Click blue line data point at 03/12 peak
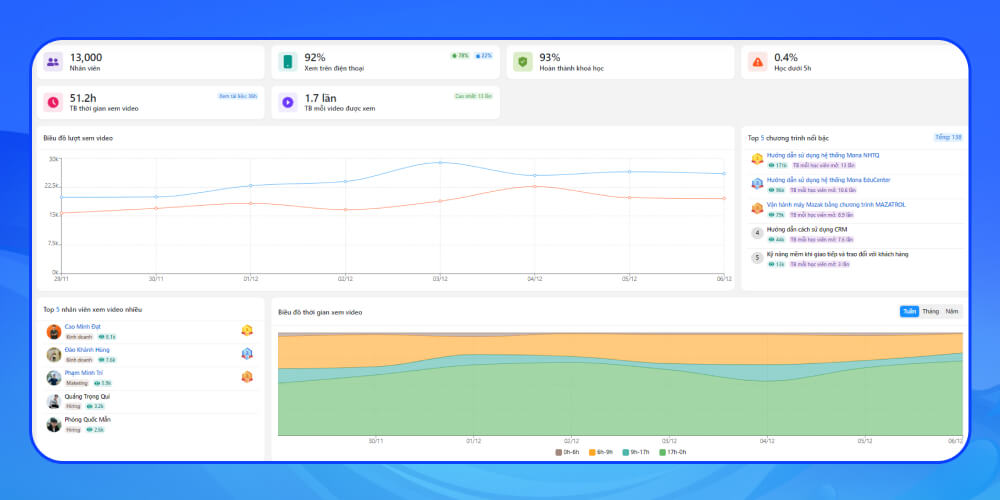The image size is (1000, 500). pos(439,163)
